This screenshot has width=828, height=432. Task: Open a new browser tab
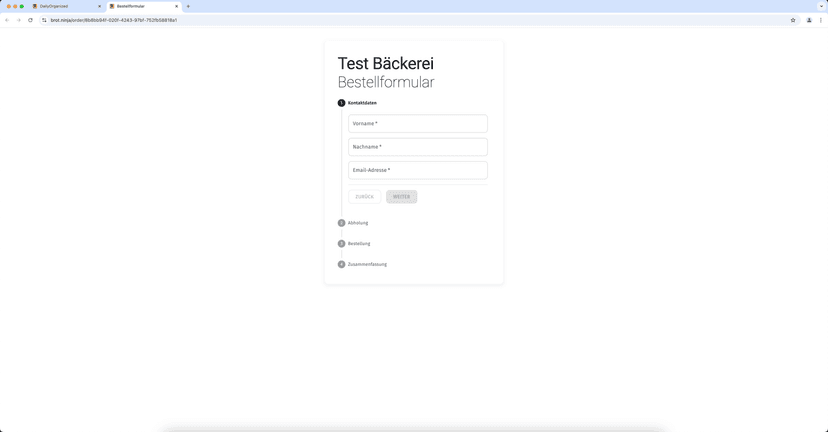click(x=188, y=6)
